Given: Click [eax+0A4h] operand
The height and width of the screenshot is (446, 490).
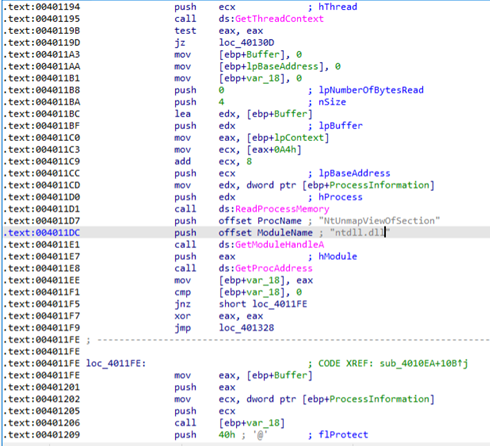Looking at the screenshot, I should tap(274, 150).
